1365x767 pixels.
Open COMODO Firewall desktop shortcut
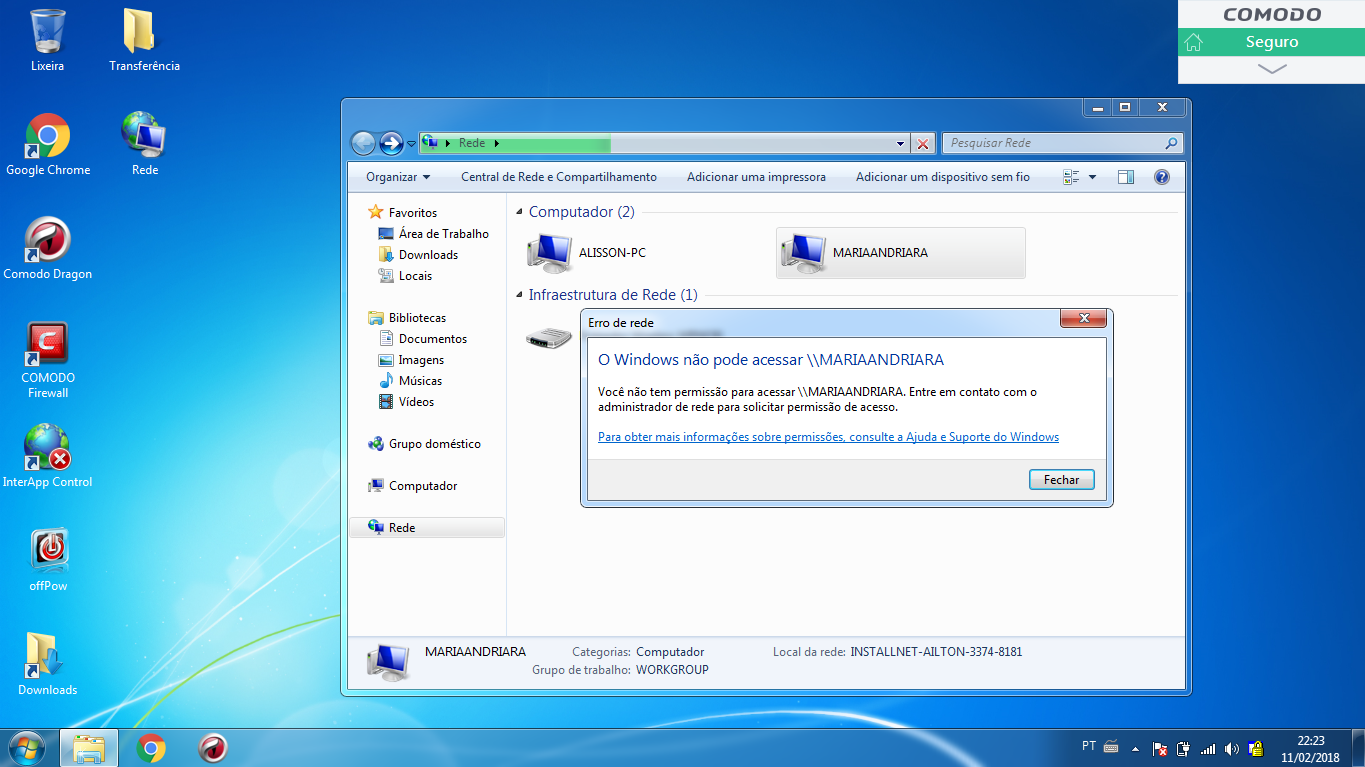[x=48, y=360]
